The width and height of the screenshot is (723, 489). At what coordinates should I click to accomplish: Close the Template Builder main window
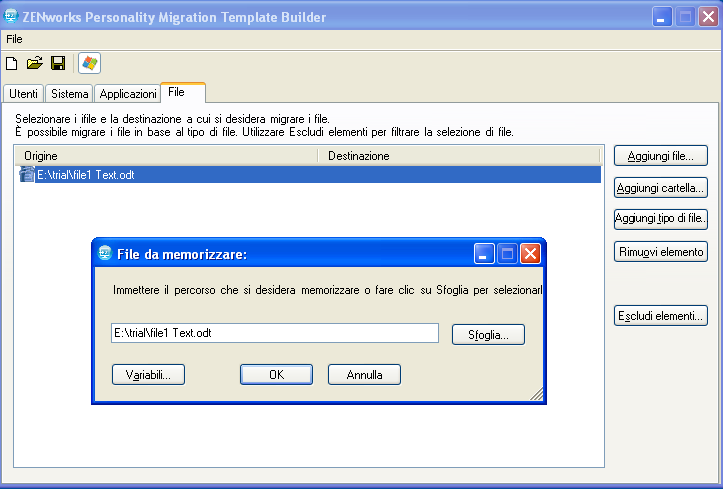tap(708, 17)
